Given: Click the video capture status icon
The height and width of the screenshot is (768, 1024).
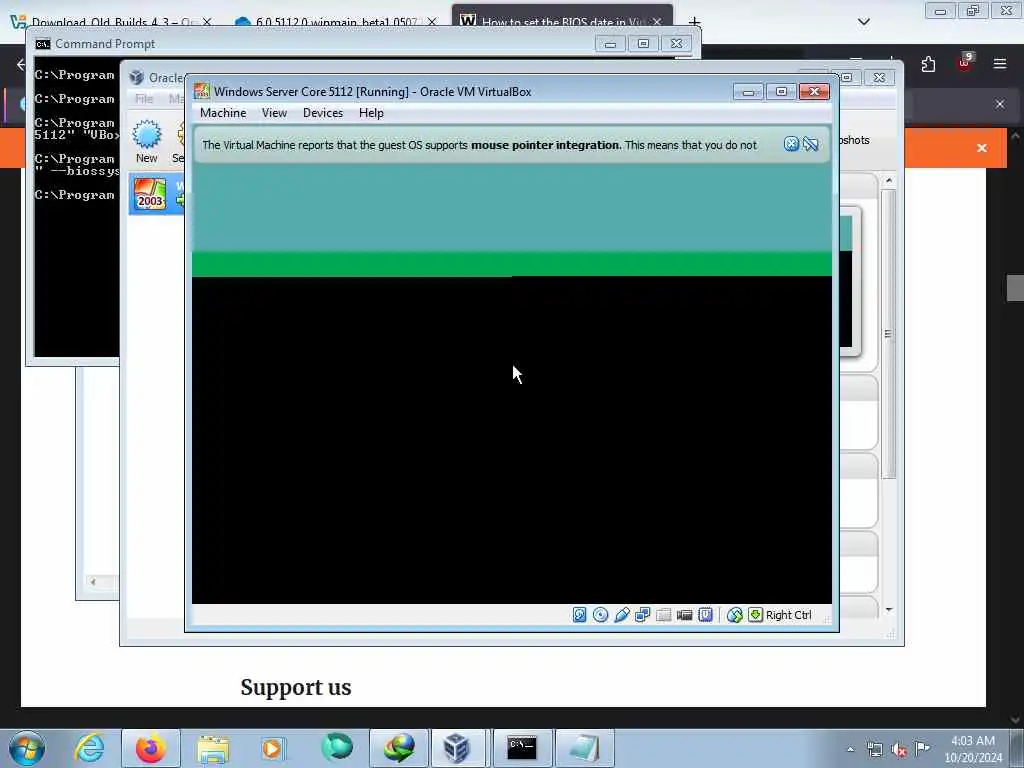Looking at the screenshot, I should tap(684, 615).
